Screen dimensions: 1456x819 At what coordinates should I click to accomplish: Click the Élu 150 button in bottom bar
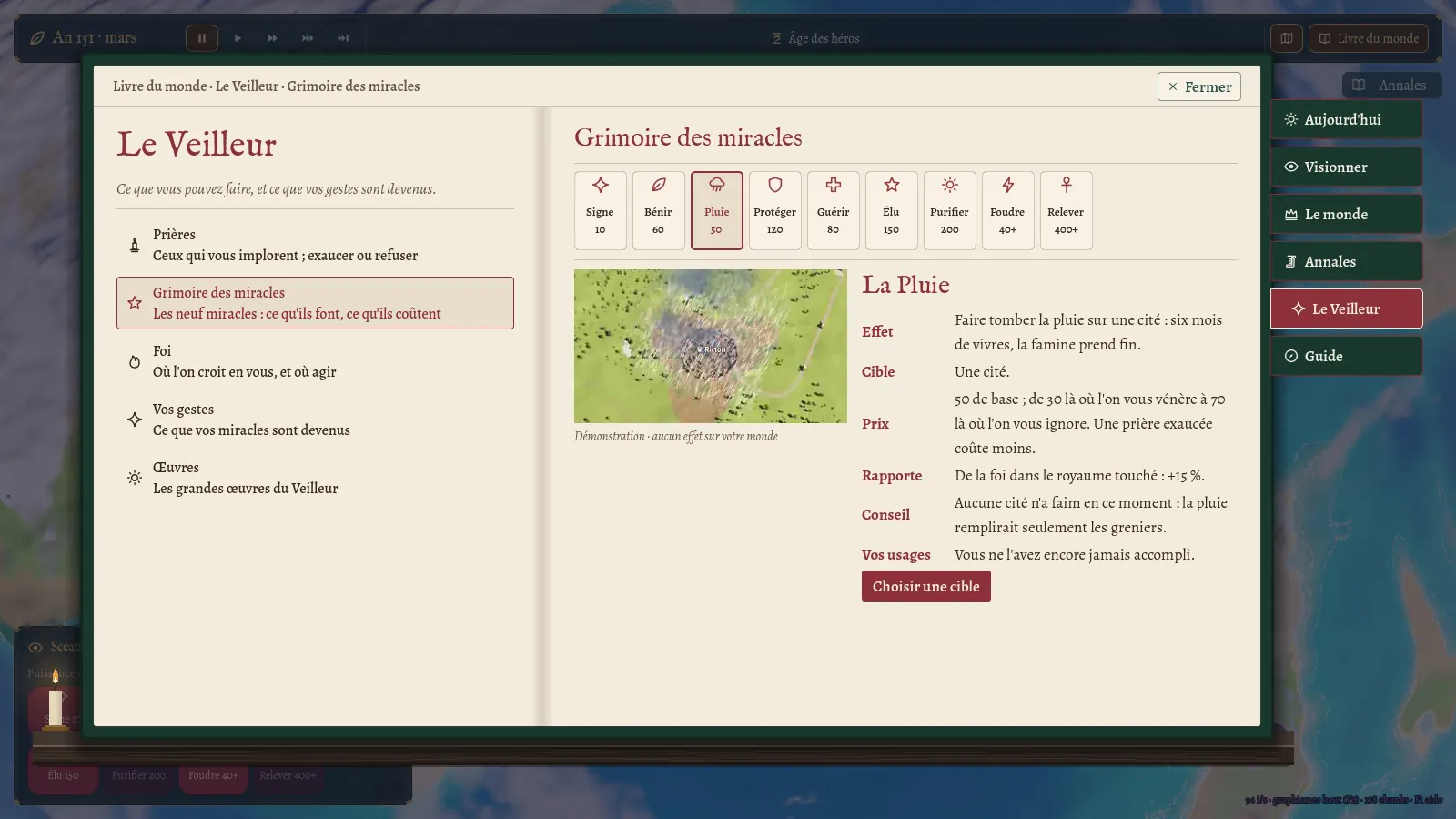[64, 775]
